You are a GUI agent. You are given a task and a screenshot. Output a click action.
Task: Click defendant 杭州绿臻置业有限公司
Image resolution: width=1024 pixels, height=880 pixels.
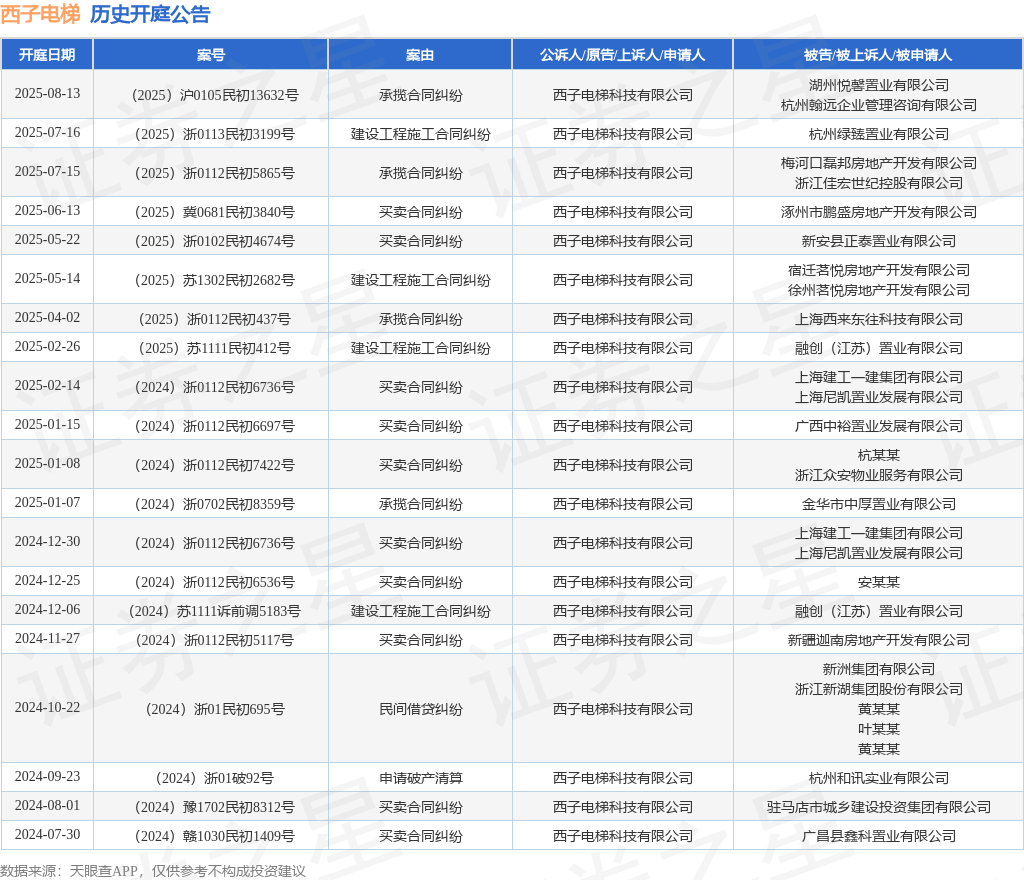[878, 134]
